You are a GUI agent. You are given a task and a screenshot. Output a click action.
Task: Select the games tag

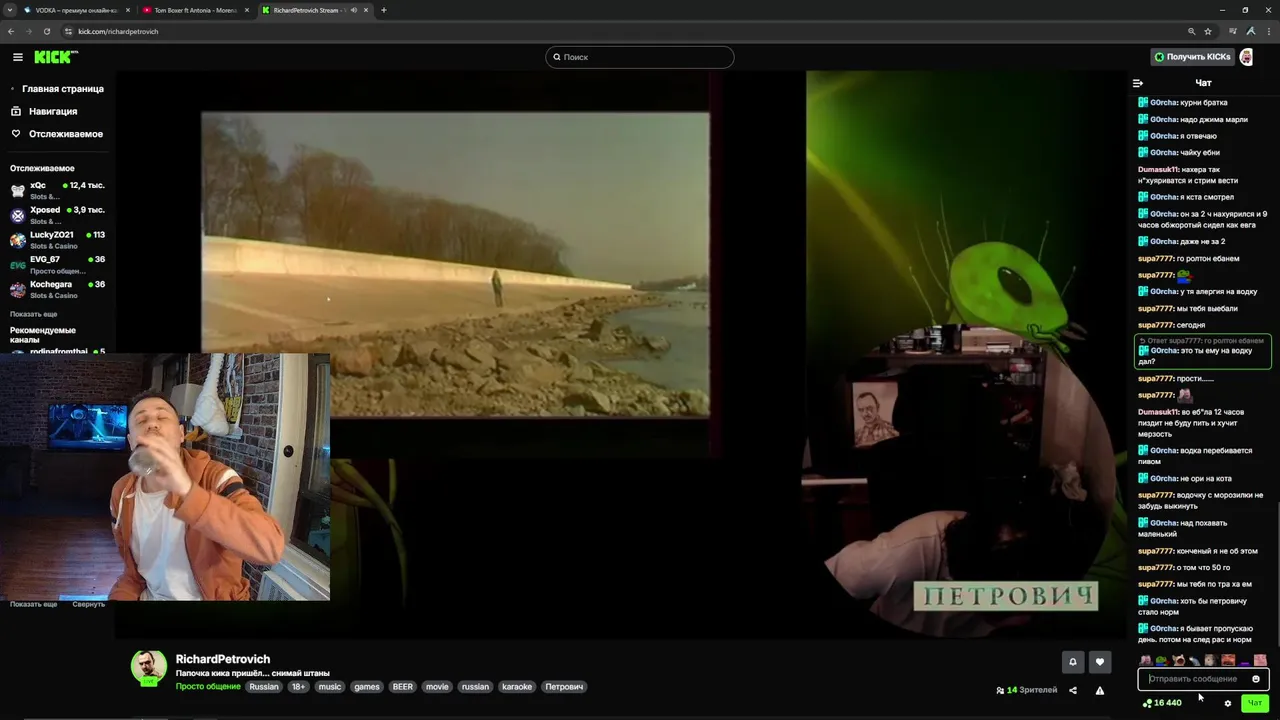pos(367,687)
